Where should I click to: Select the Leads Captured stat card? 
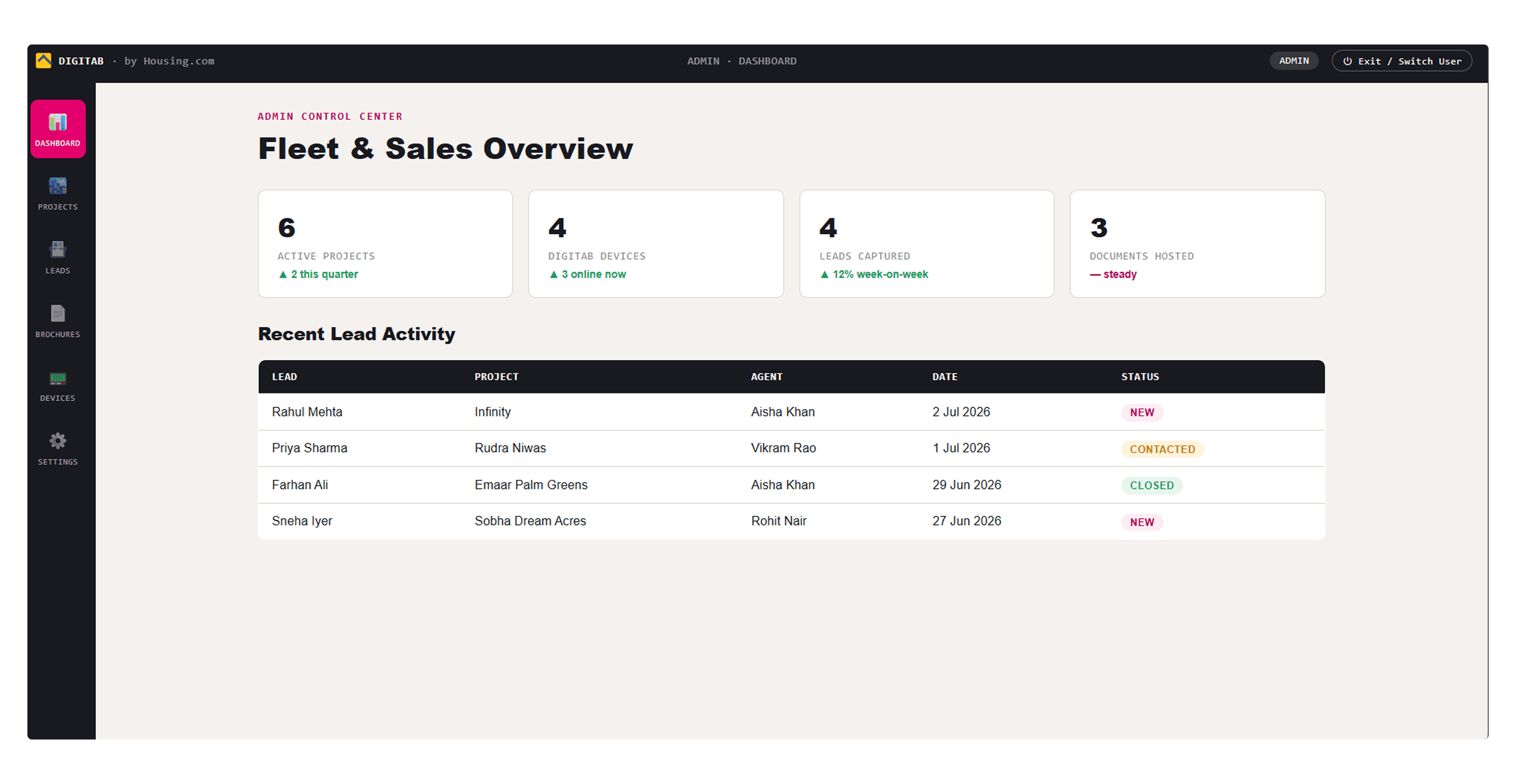pos(927,244)
